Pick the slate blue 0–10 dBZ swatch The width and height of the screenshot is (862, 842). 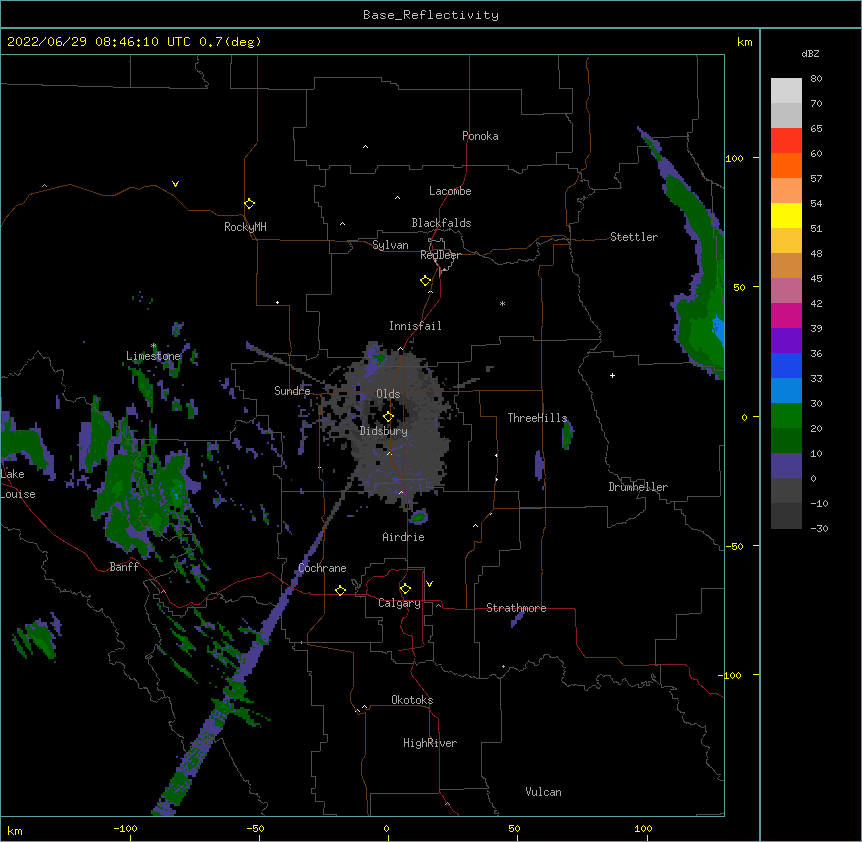point(786,466)
